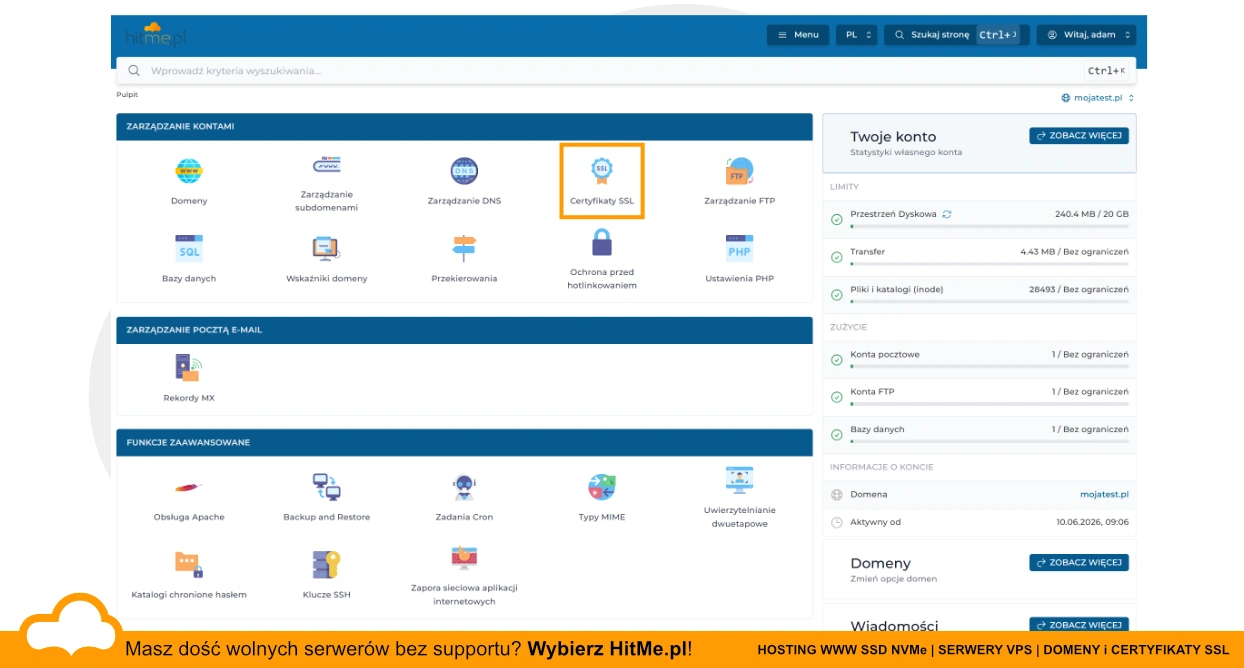
Task: Open Uwierzytelnianie dwuetapowe icon
Action: point(739,480)
